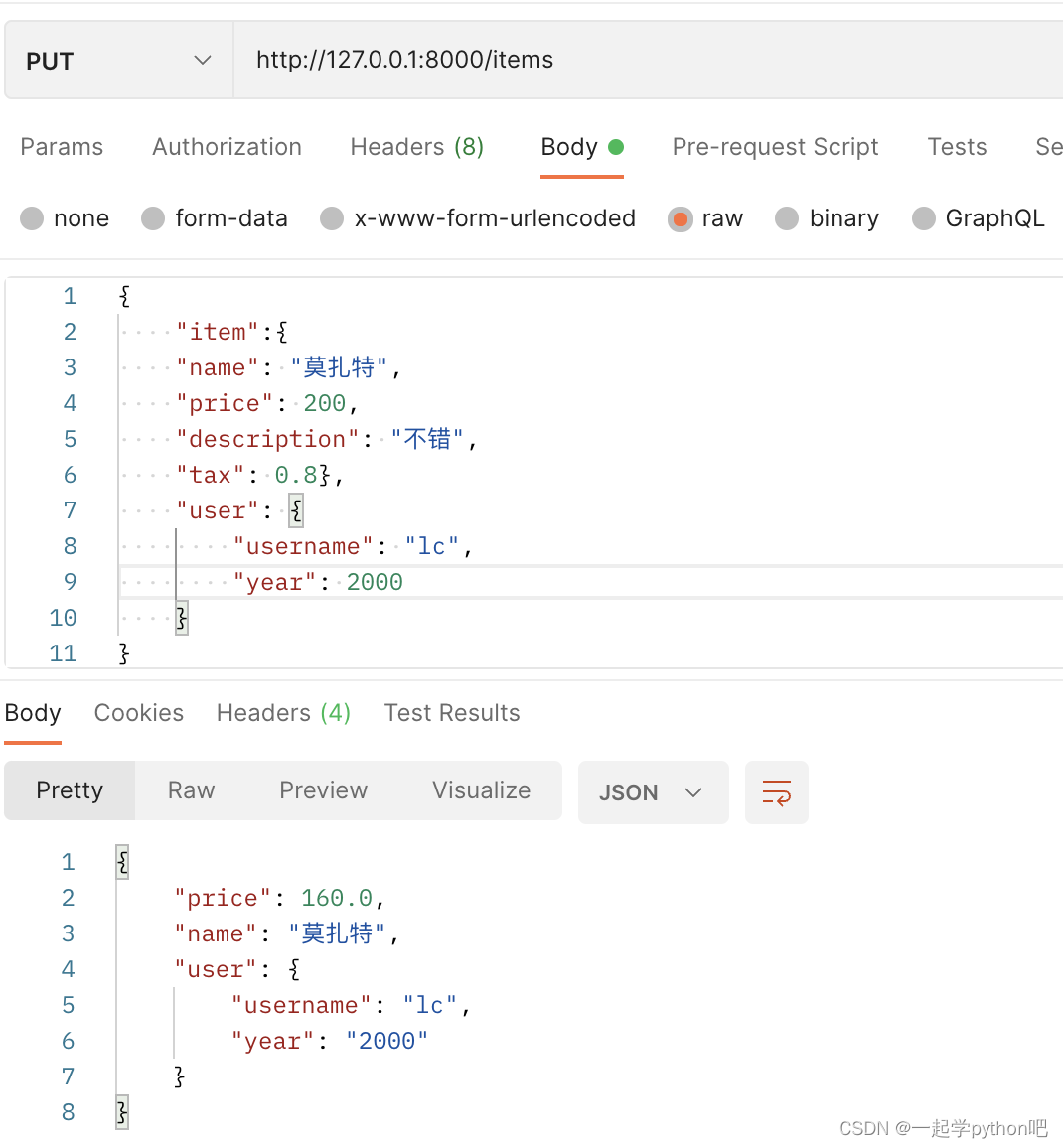
Task: Open response Headers (4) tab
Action: coord(283,713)
